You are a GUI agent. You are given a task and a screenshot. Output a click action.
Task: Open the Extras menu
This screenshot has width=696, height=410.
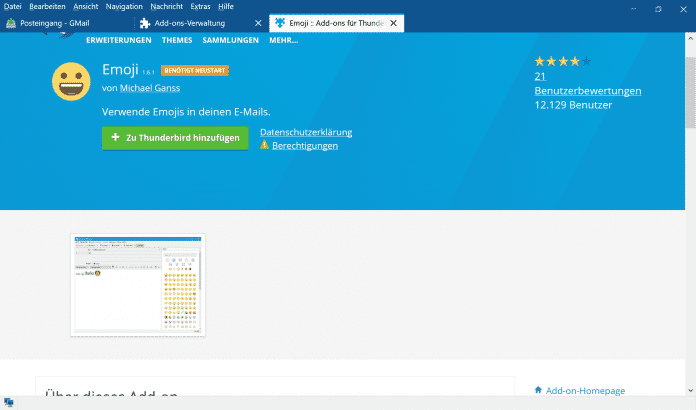click(201, 6)
